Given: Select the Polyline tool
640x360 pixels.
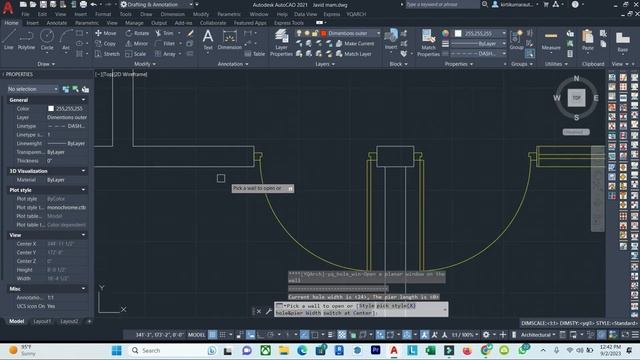Looking at the screenshot, I should pos(26,40).
